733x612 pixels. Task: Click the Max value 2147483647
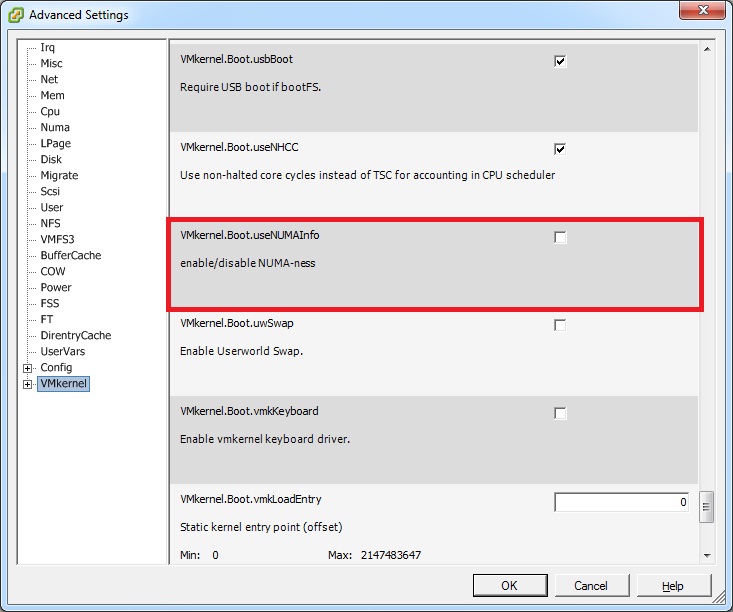pyautogui.click(x=391, y=555)
